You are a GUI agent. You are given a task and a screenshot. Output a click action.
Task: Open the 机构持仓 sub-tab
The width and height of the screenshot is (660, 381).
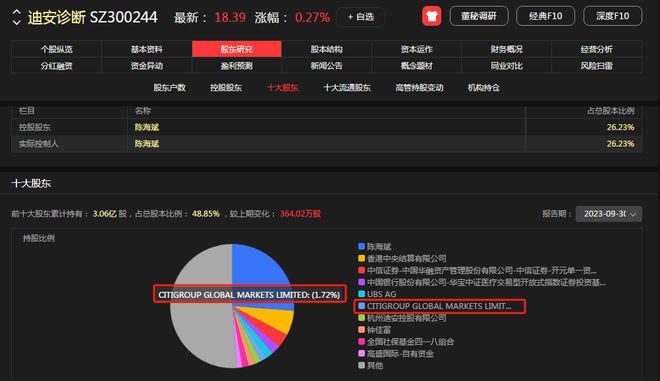[x=484, y=88]
